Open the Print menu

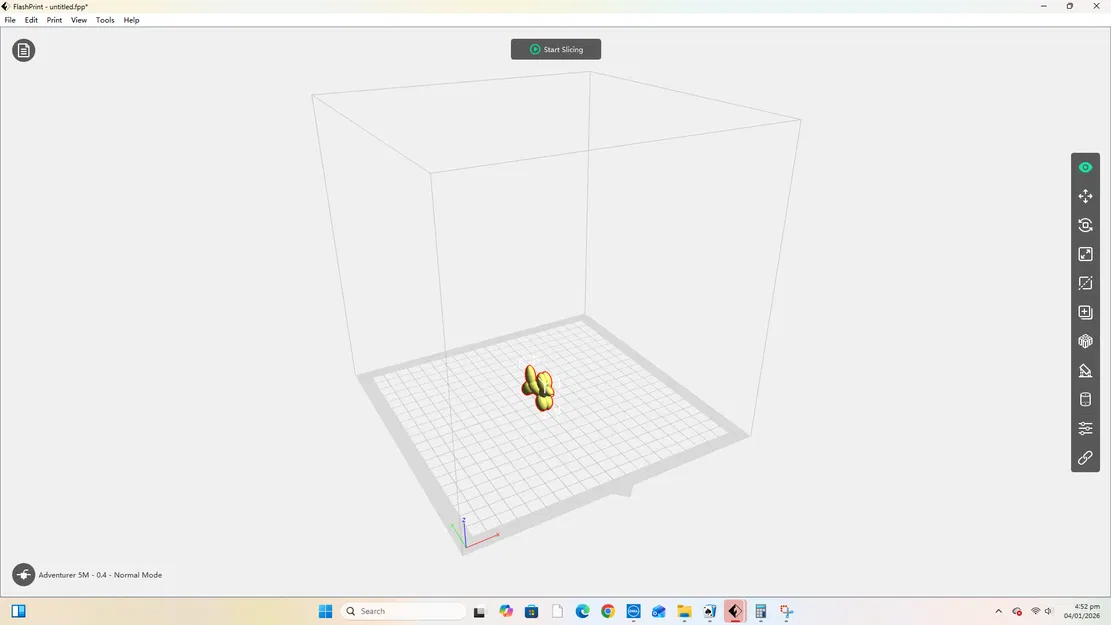tap(55, 20)
